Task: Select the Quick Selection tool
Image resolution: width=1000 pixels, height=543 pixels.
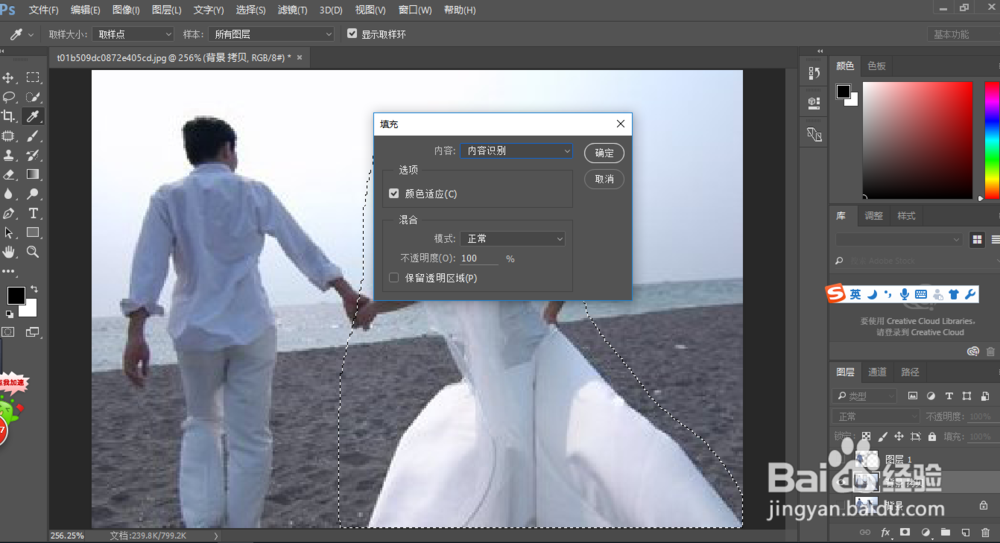Action: [x=33, y=97]
